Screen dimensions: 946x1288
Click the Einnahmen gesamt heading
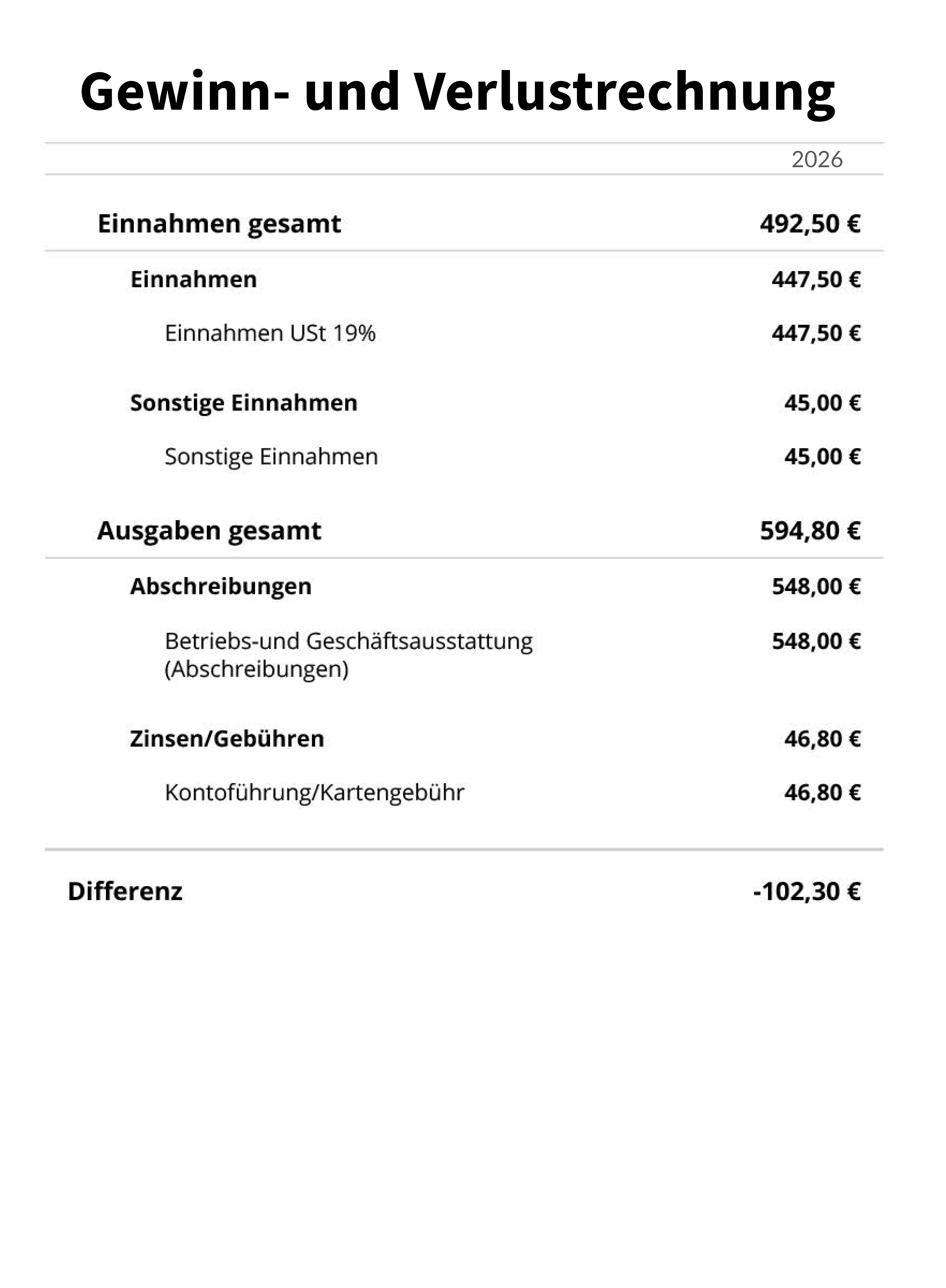219,223
